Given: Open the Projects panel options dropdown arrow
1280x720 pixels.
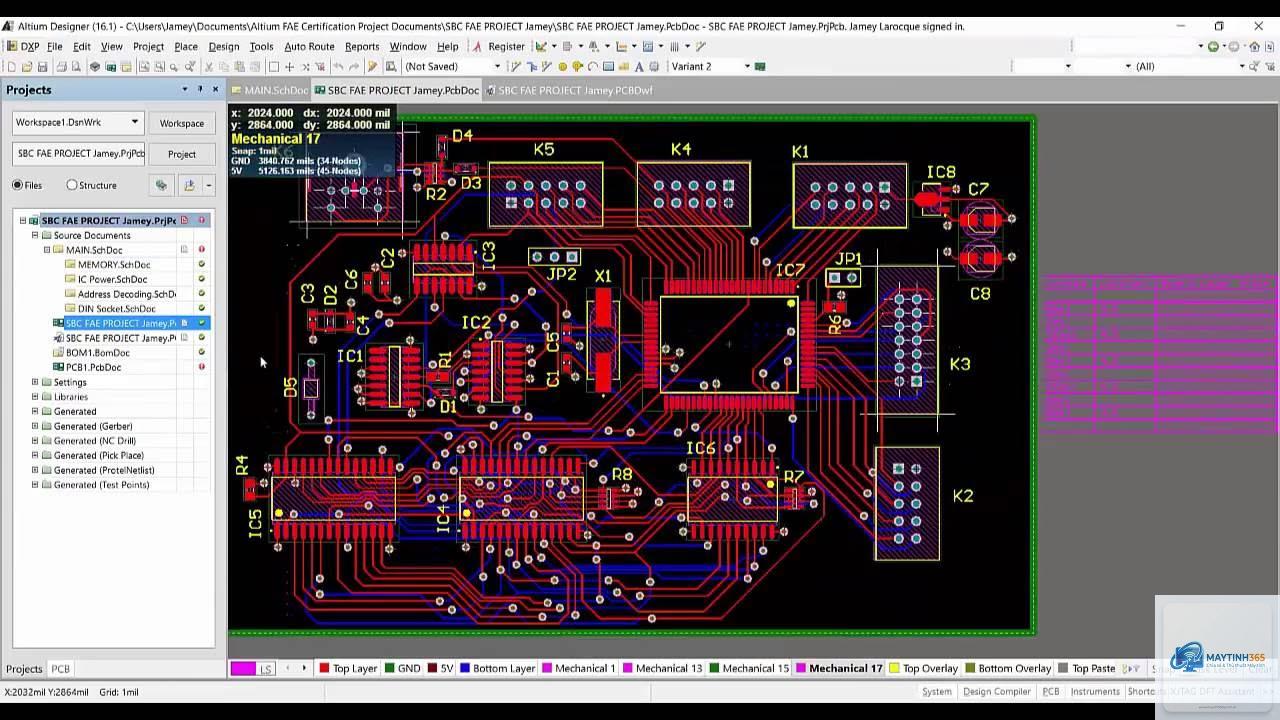Looking at the screenshot, I should click(x=184, y=89).
